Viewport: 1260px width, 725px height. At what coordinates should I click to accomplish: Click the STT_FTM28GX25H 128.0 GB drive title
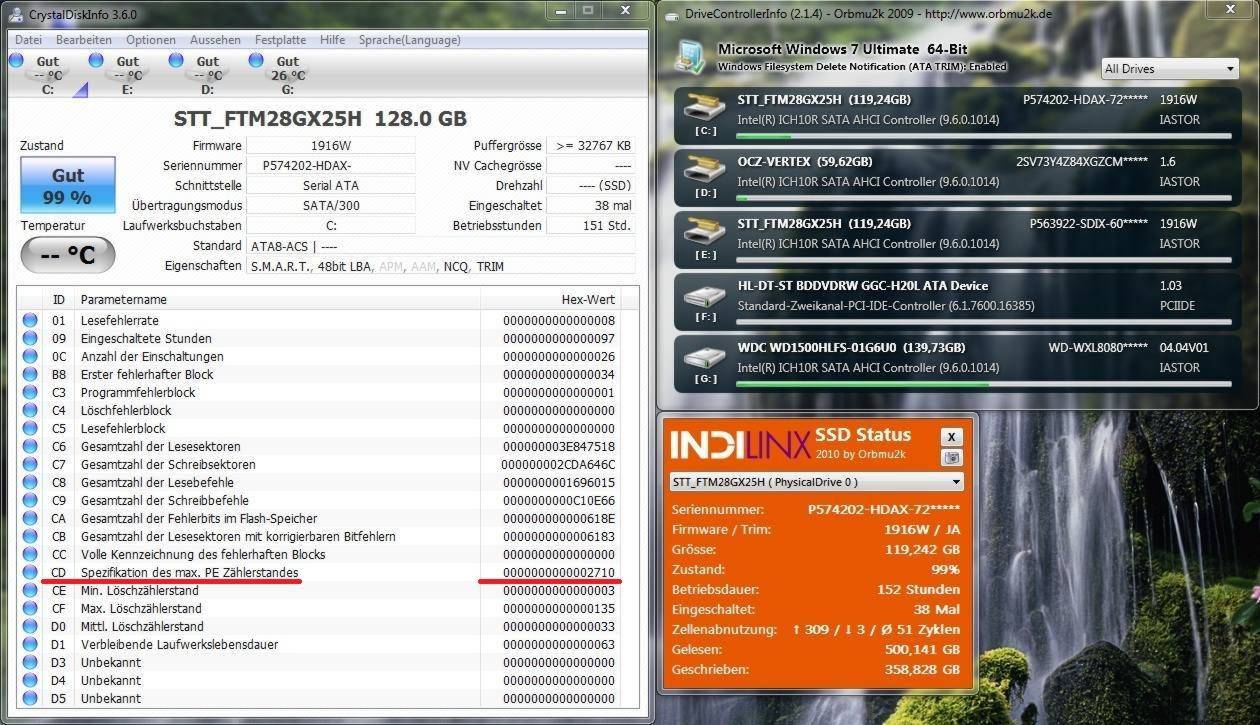pos(320,117)
